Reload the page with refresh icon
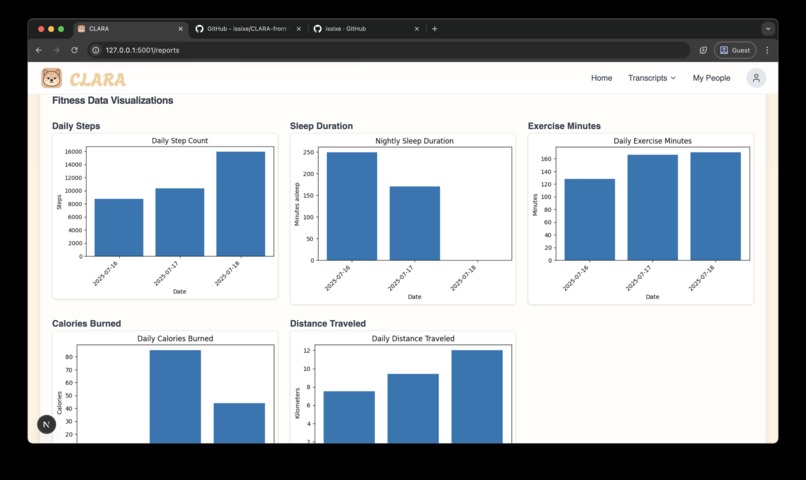Image resolution: width=806 pixels, height=480 pixels. (75, 50)
